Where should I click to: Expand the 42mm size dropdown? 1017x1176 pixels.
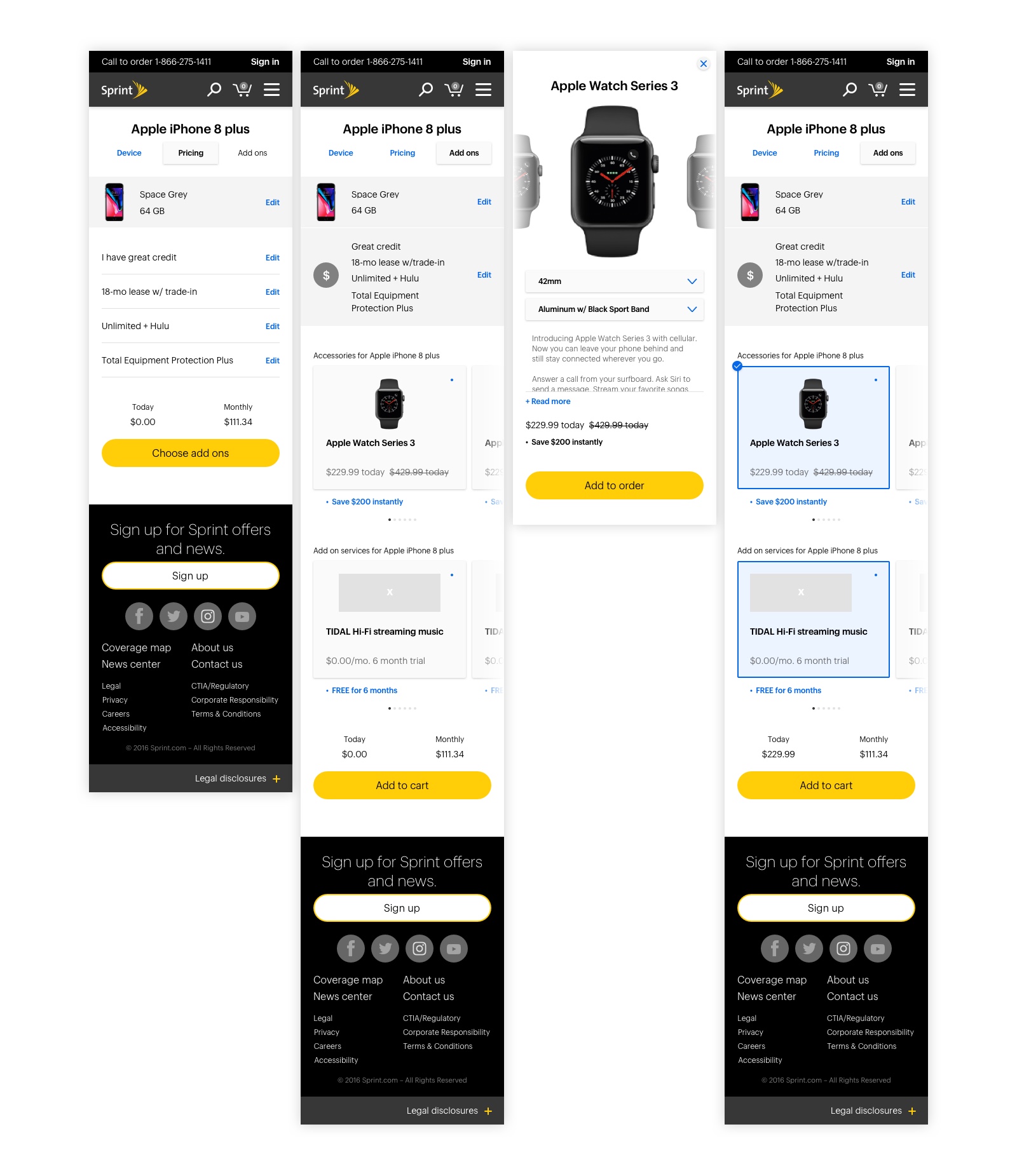615,281
